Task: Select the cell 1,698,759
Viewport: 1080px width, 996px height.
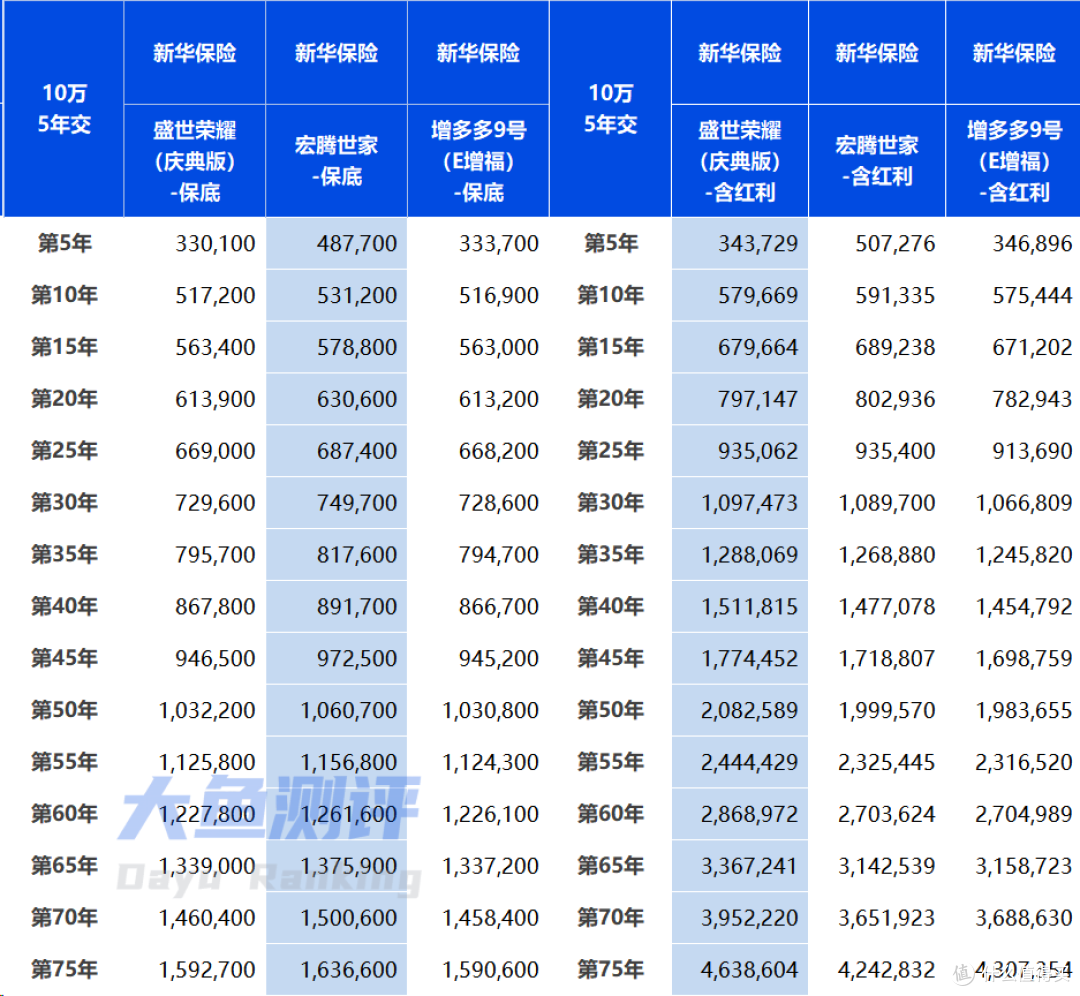Action: 1024,658
